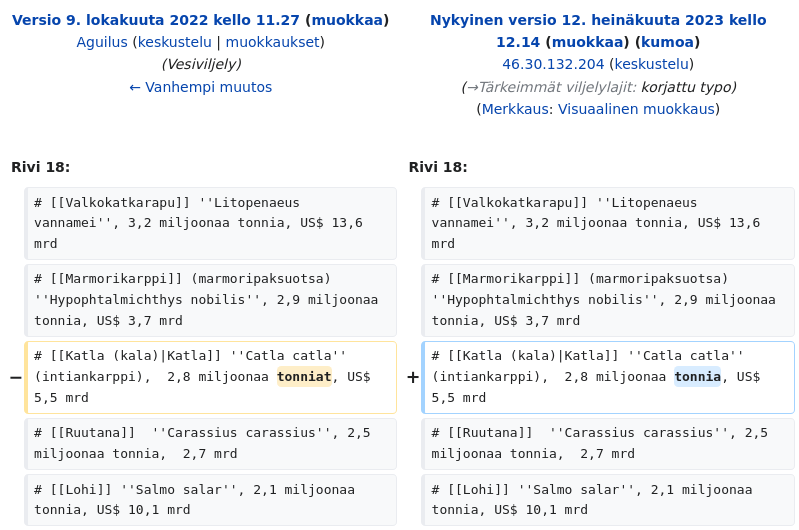
Task: Click right column Rivi 18 heading
Action: 438,167
